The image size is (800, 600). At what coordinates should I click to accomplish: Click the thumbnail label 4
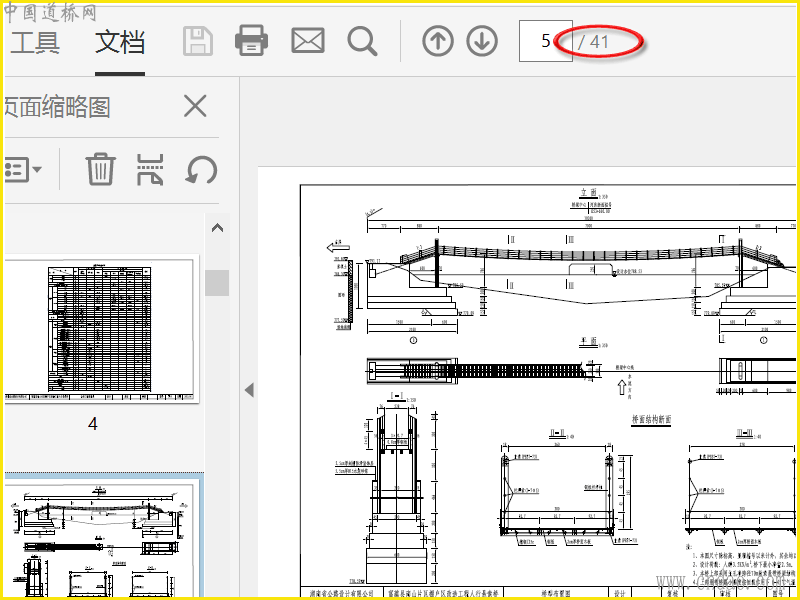click(92, 423)
